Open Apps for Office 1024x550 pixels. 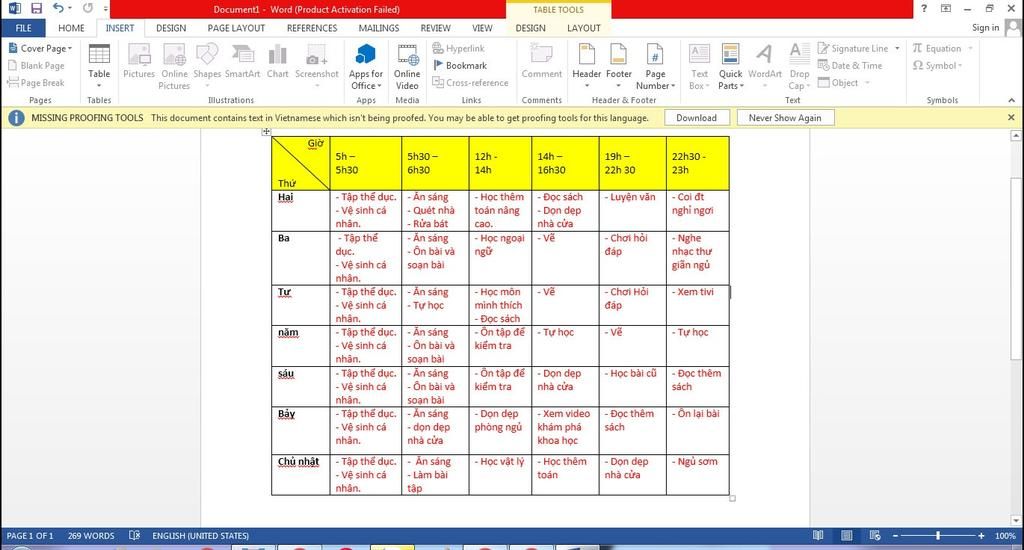pyautogui.click(x=366, y=67)
